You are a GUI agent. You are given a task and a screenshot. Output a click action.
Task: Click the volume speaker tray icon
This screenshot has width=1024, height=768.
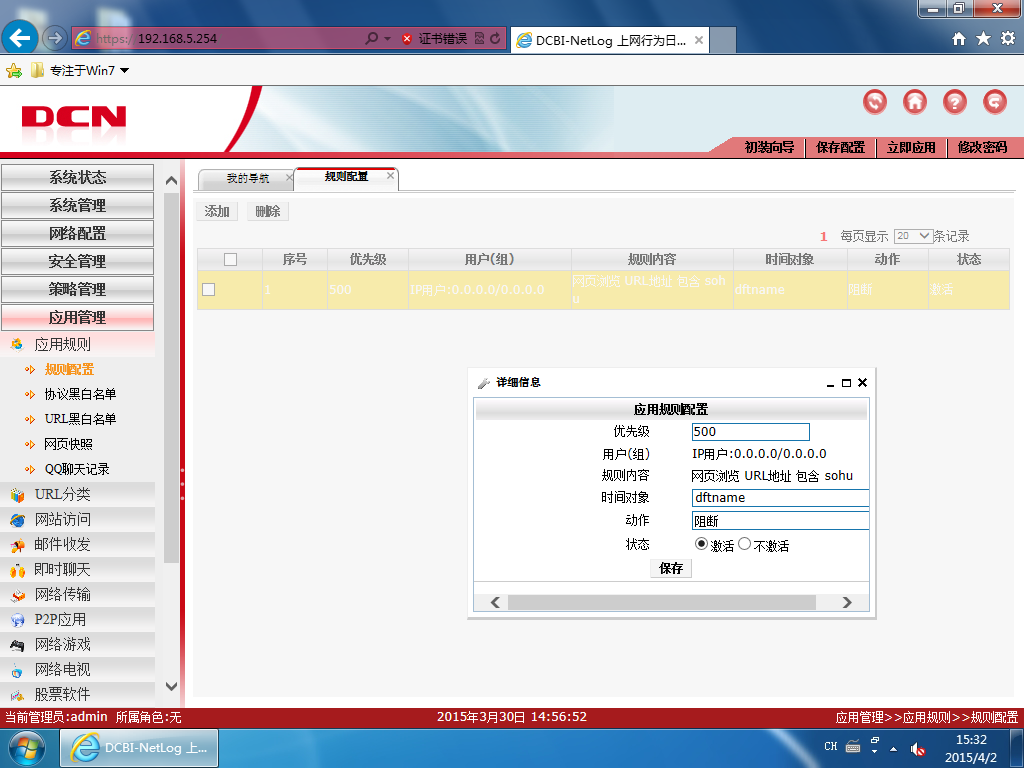918,748
